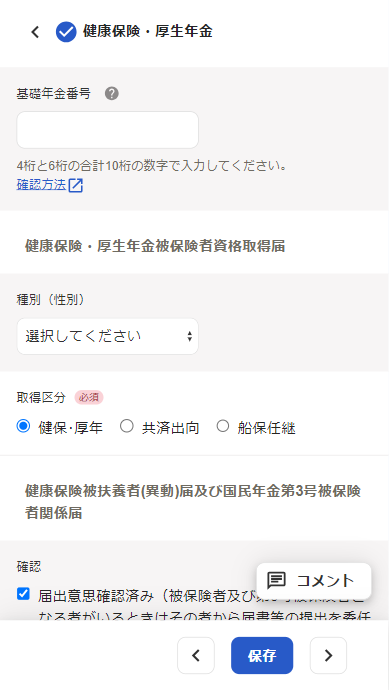Select the 共済出向 radio option
Screen dimensions: 389x690
tap(127, 426)
